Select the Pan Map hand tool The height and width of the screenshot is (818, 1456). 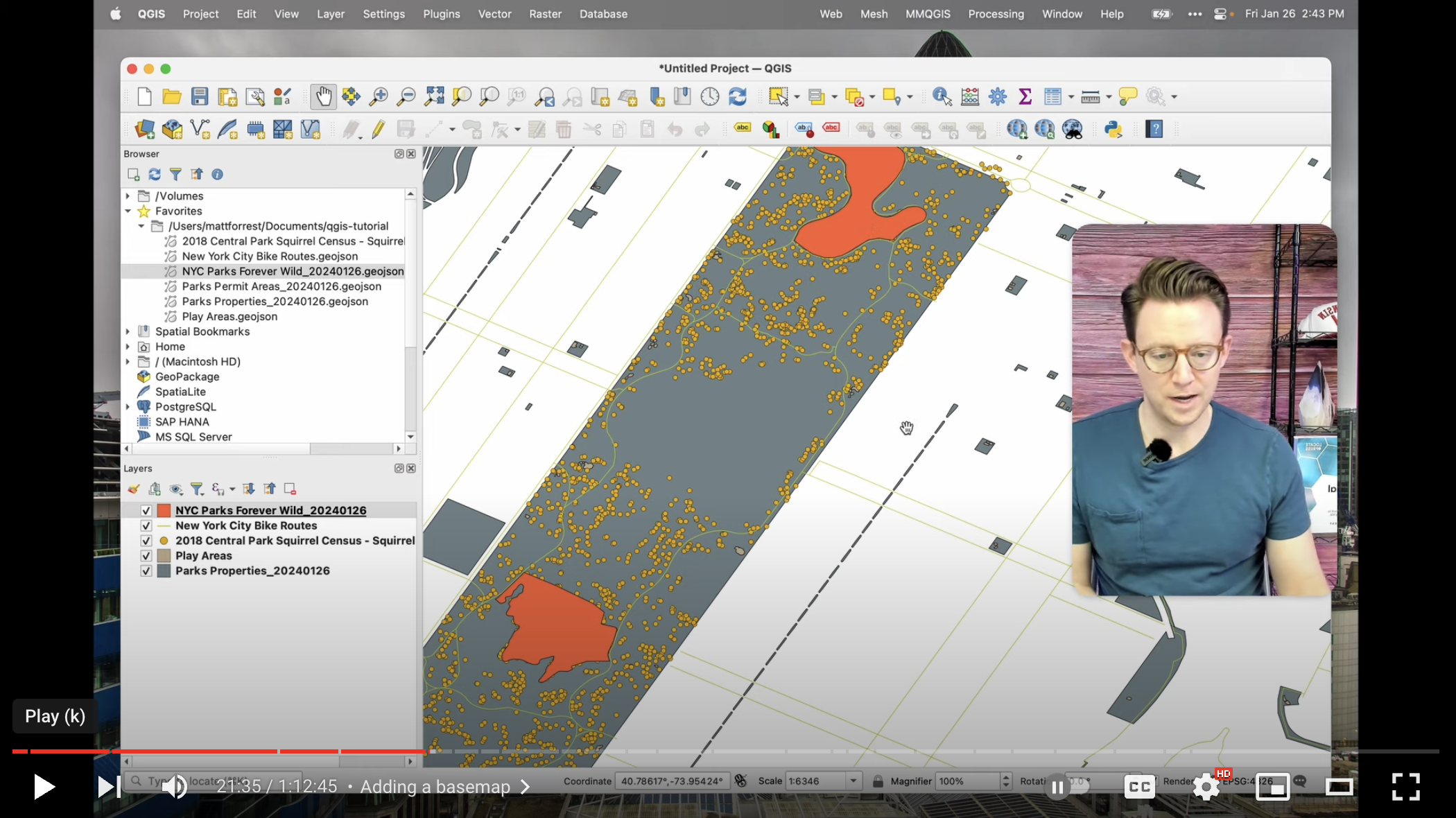coord(323,96)
